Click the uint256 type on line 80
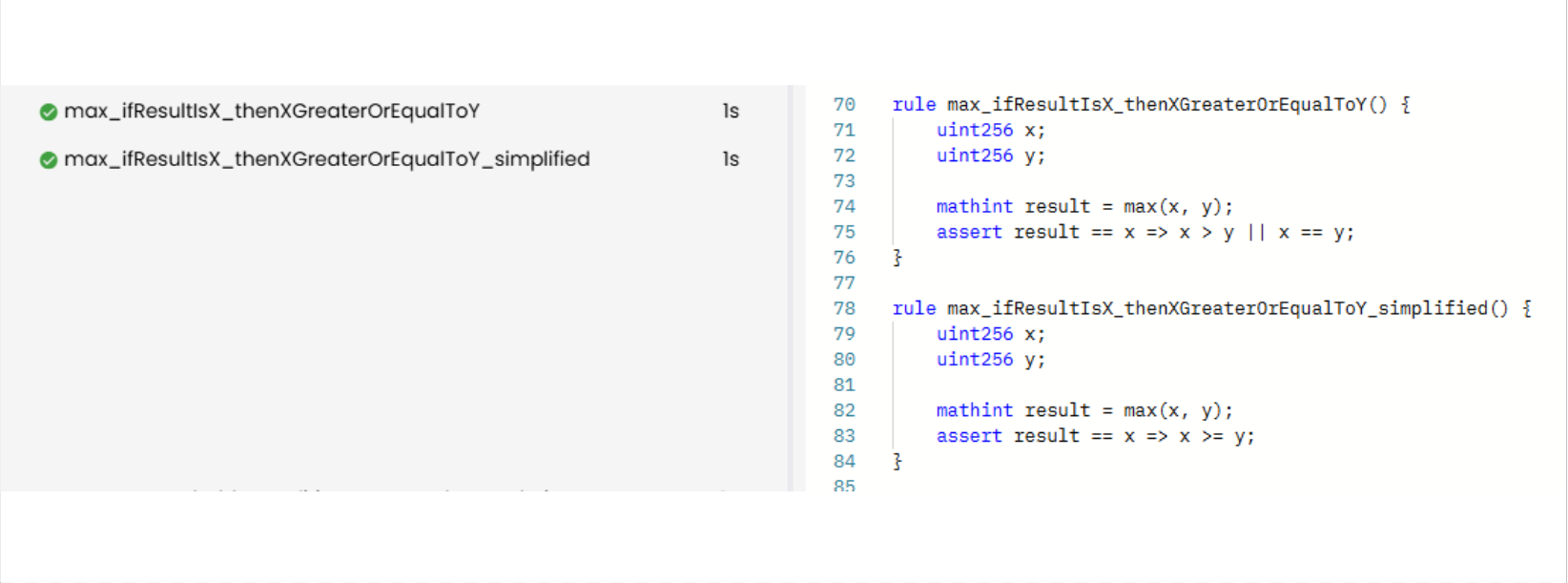The width and height of the screenshot is (1568, 583). [x=974, y=360]
